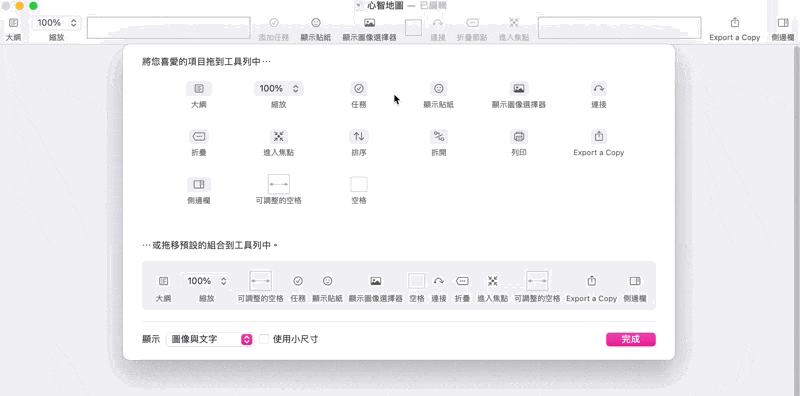
Task: Click the 顯示圖像選擇器 icon in the window toolbar
Action: (x=369, y=22)
